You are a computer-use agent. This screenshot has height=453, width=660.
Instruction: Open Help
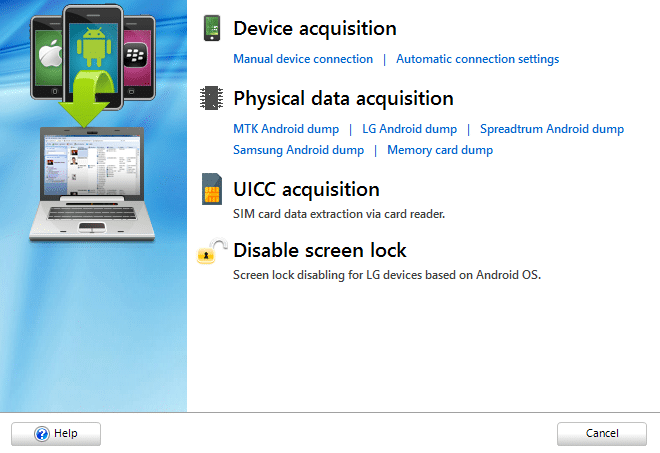coord(56,434)
